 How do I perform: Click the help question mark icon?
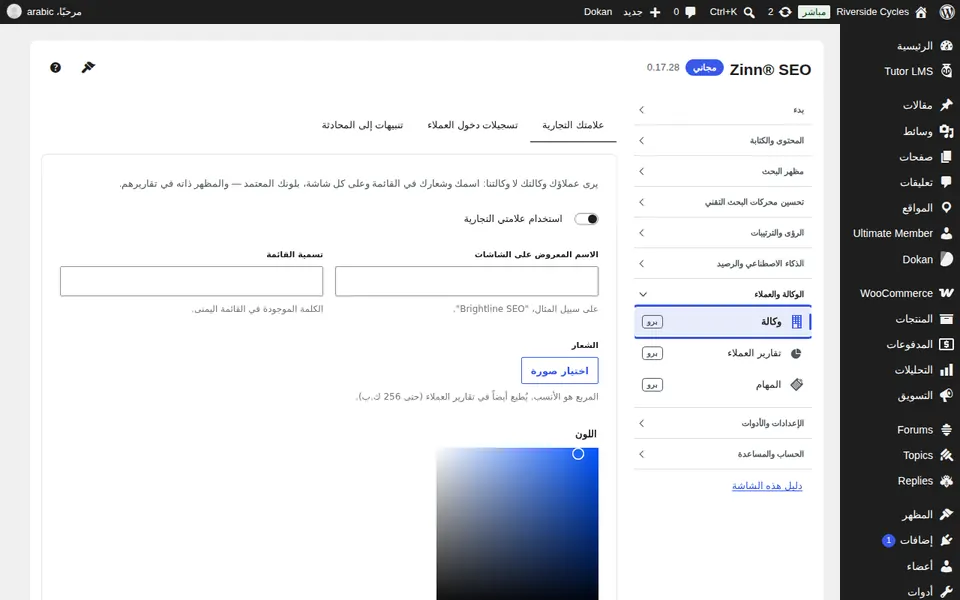(55, 67)
